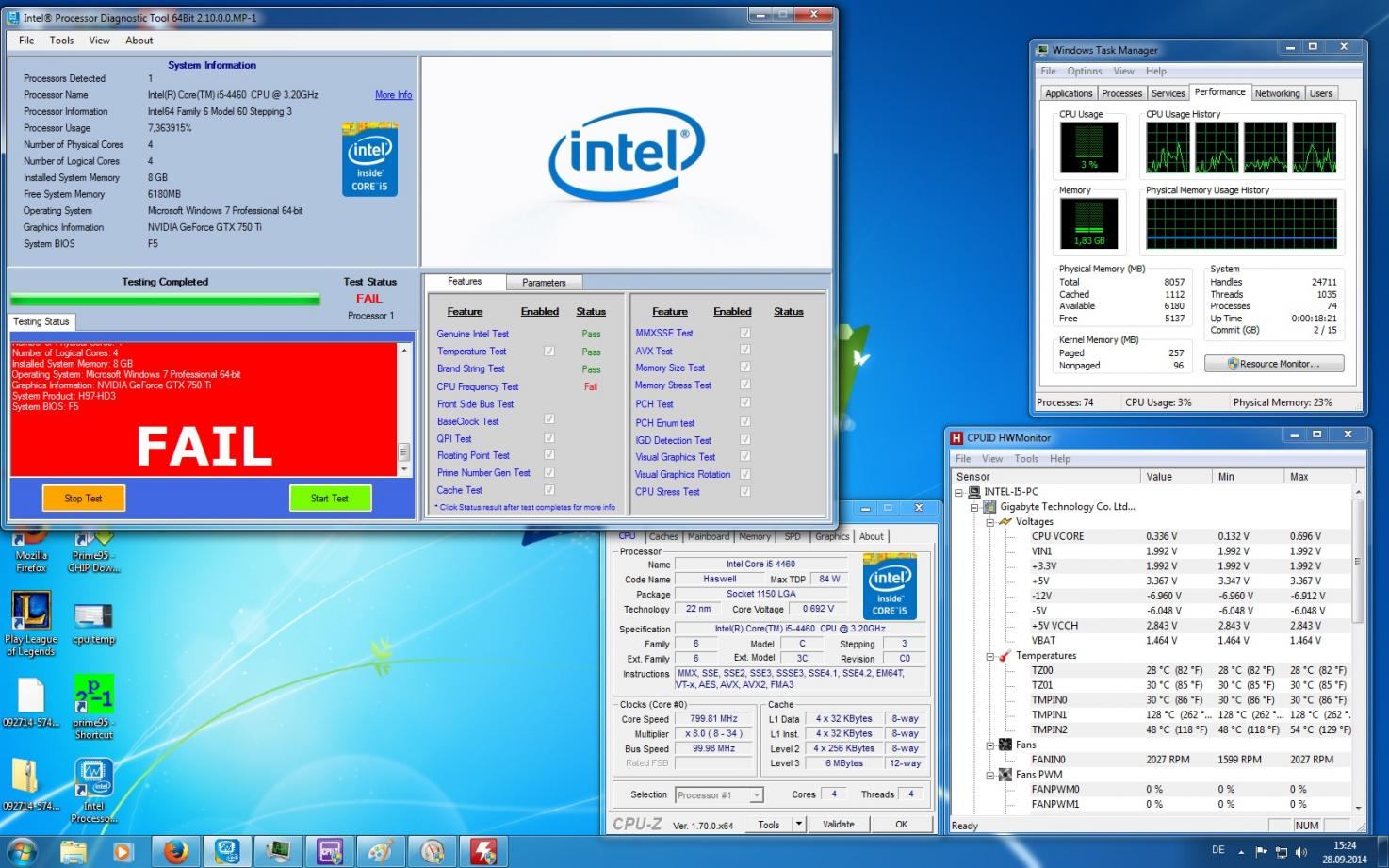
Task: Open the Processor #1 selection dropdown in CPU-Z
Action: click(719, 794)
